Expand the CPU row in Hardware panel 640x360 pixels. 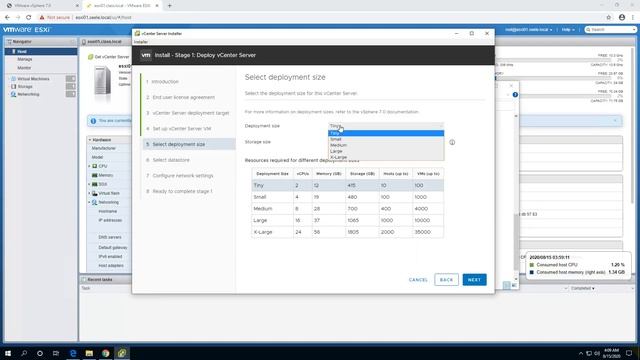[x=89, y=166]
